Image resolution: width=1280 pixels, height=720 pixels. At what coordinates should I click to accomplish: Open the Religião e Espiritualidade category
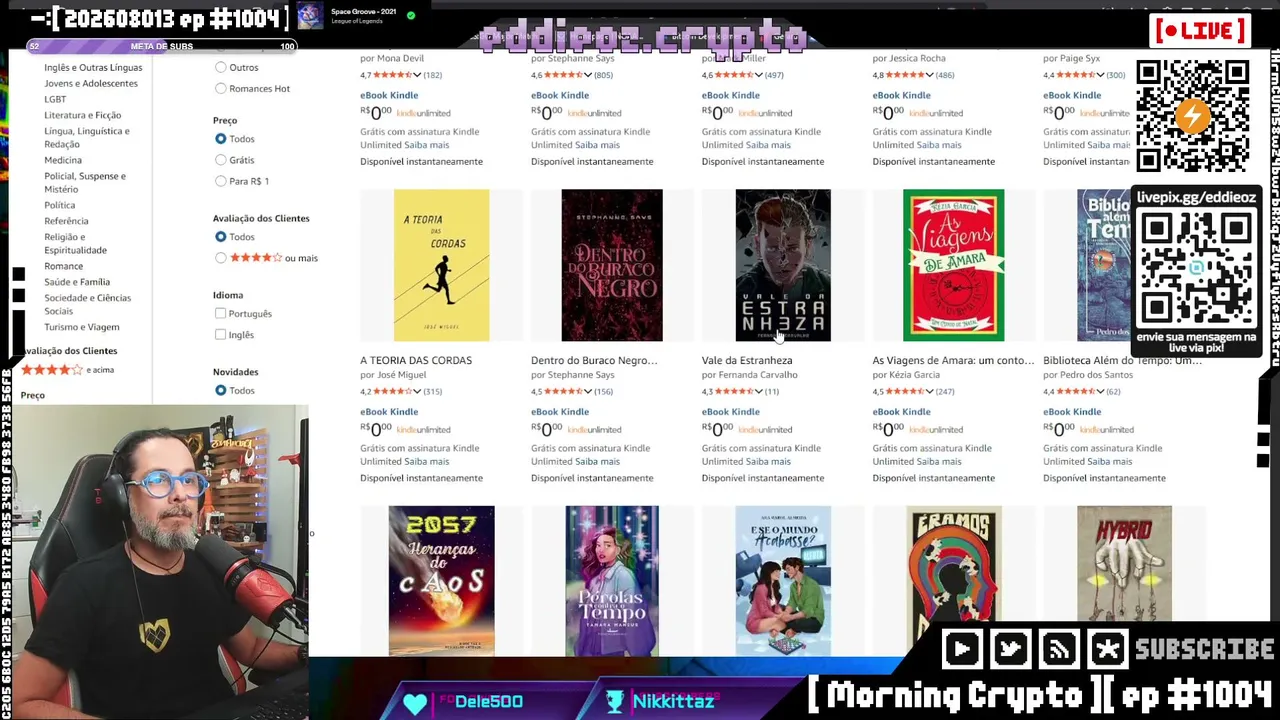(75, 243)
